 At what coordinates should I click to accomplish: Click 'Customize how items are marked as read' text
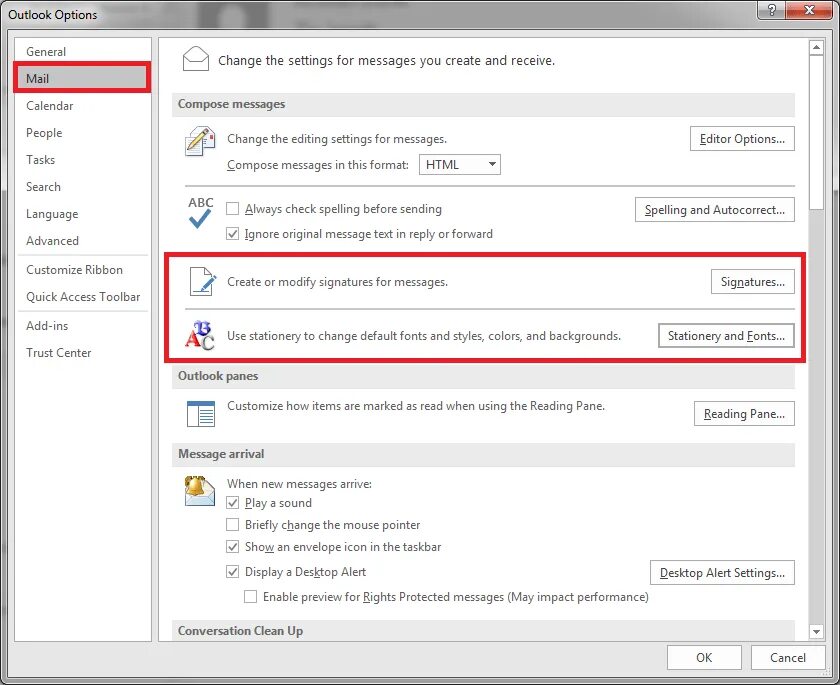416,405
